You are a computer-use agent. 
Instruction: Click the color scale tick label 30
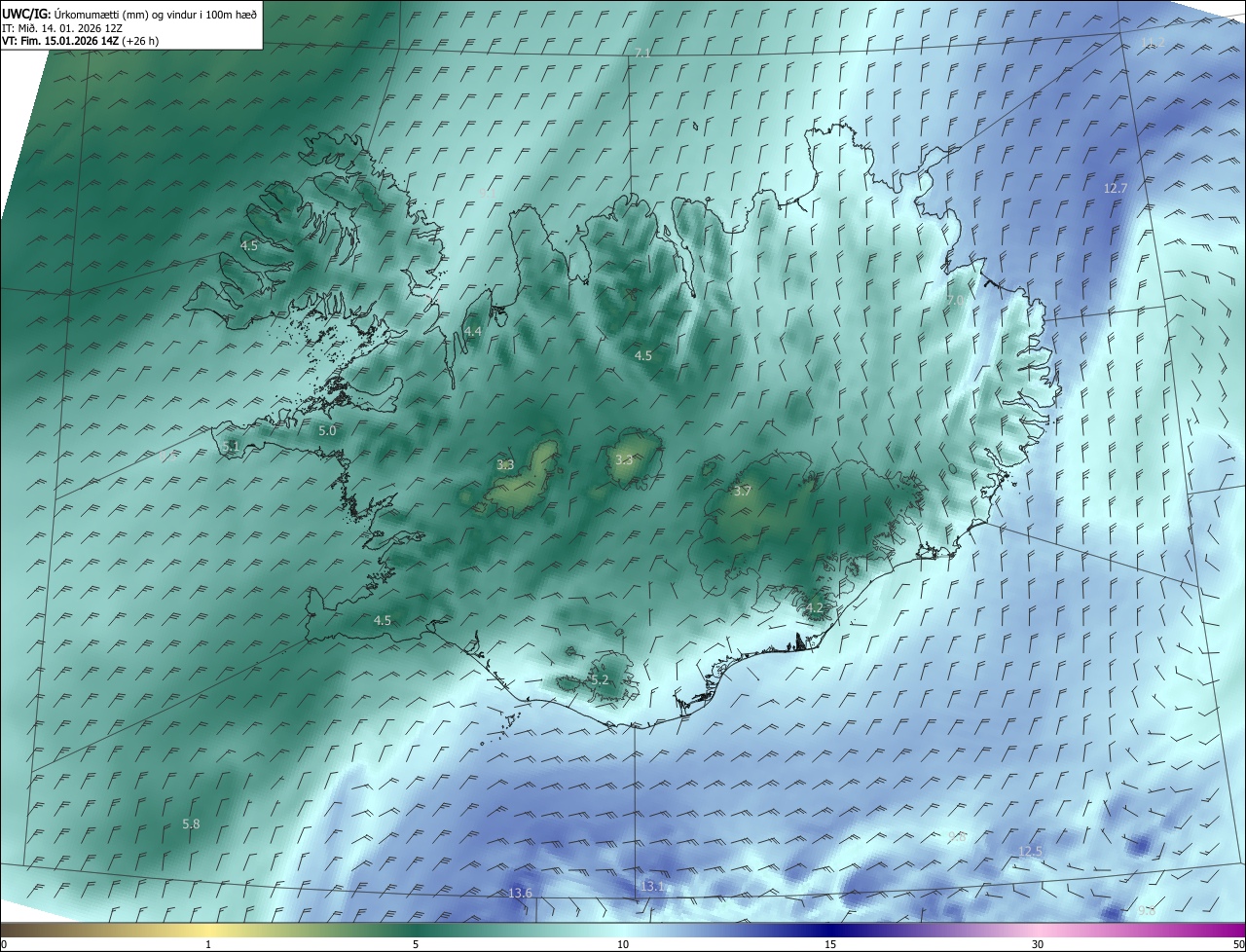[1038, 944]
